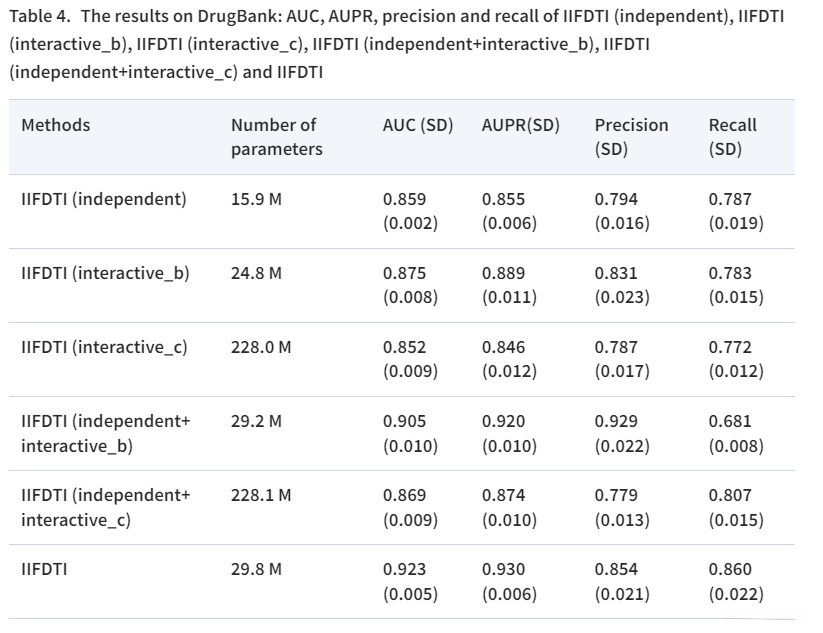Image resolution: width=823 pixels, height=633 pixels.
Task: Click the Precision value 0.929
Action: [616, 421]
